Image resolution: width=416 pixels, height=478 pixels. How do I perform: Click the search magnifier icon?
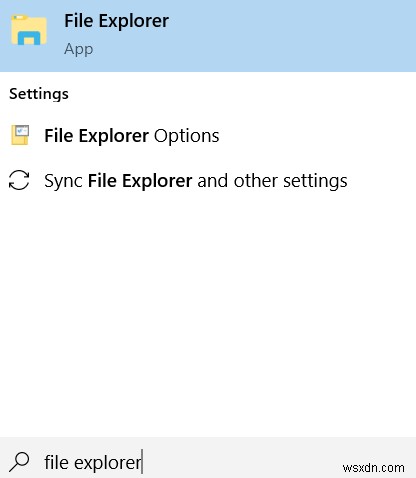pos(19,462)
